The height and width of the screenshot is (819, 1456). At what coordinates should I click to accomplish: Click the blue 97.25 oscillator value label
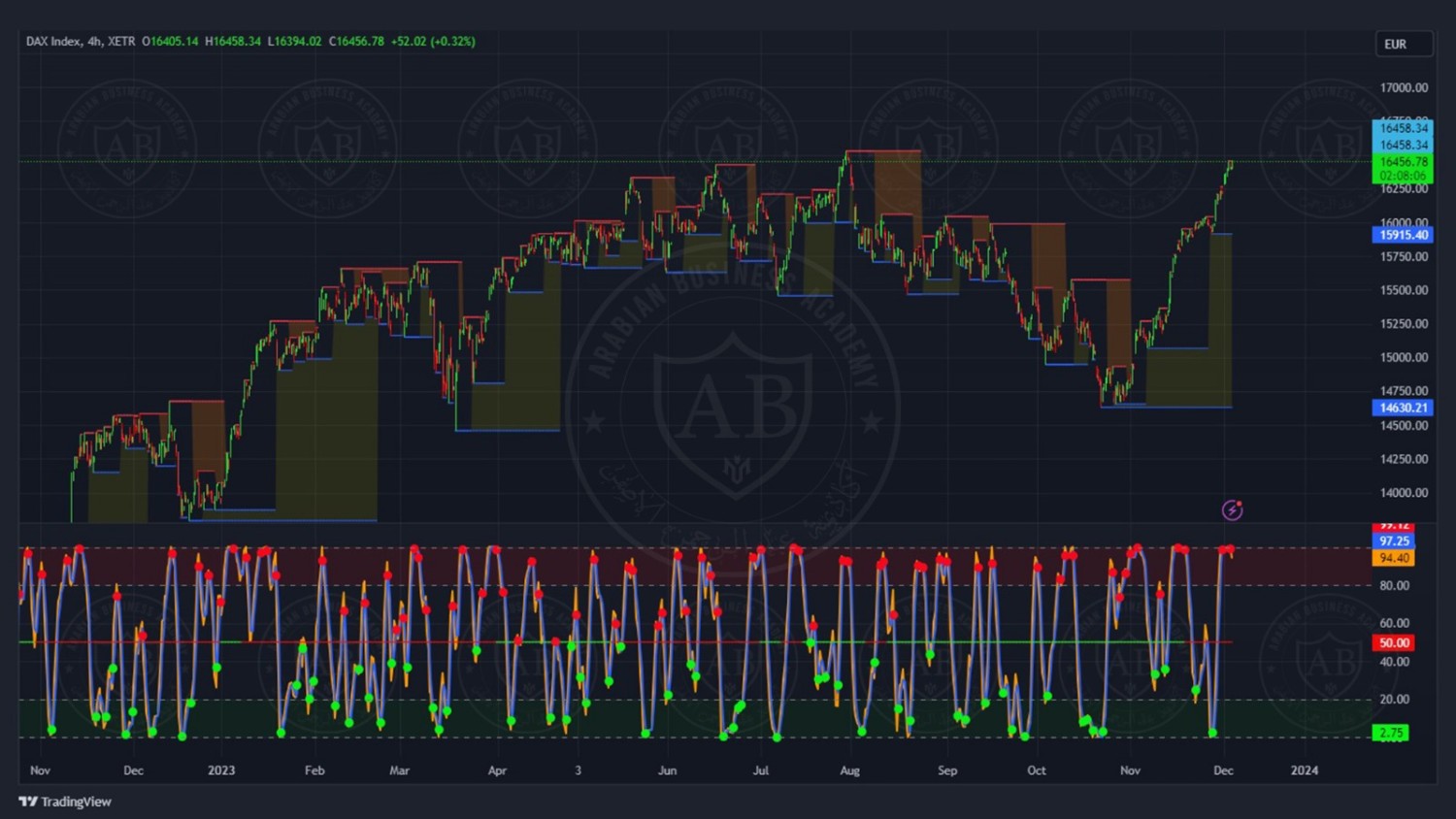tap(1393, 541)
